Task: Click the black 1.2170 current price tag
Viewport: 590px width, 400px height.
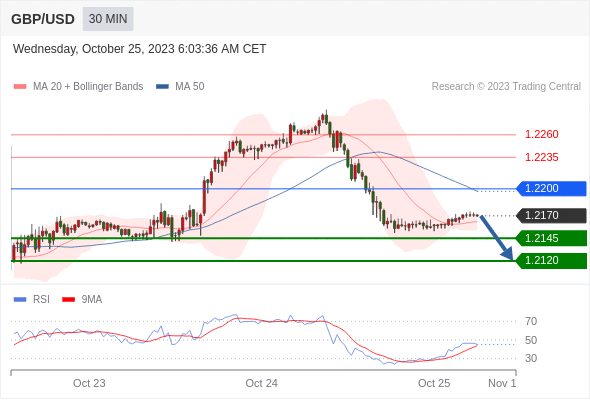Action: 551,216
